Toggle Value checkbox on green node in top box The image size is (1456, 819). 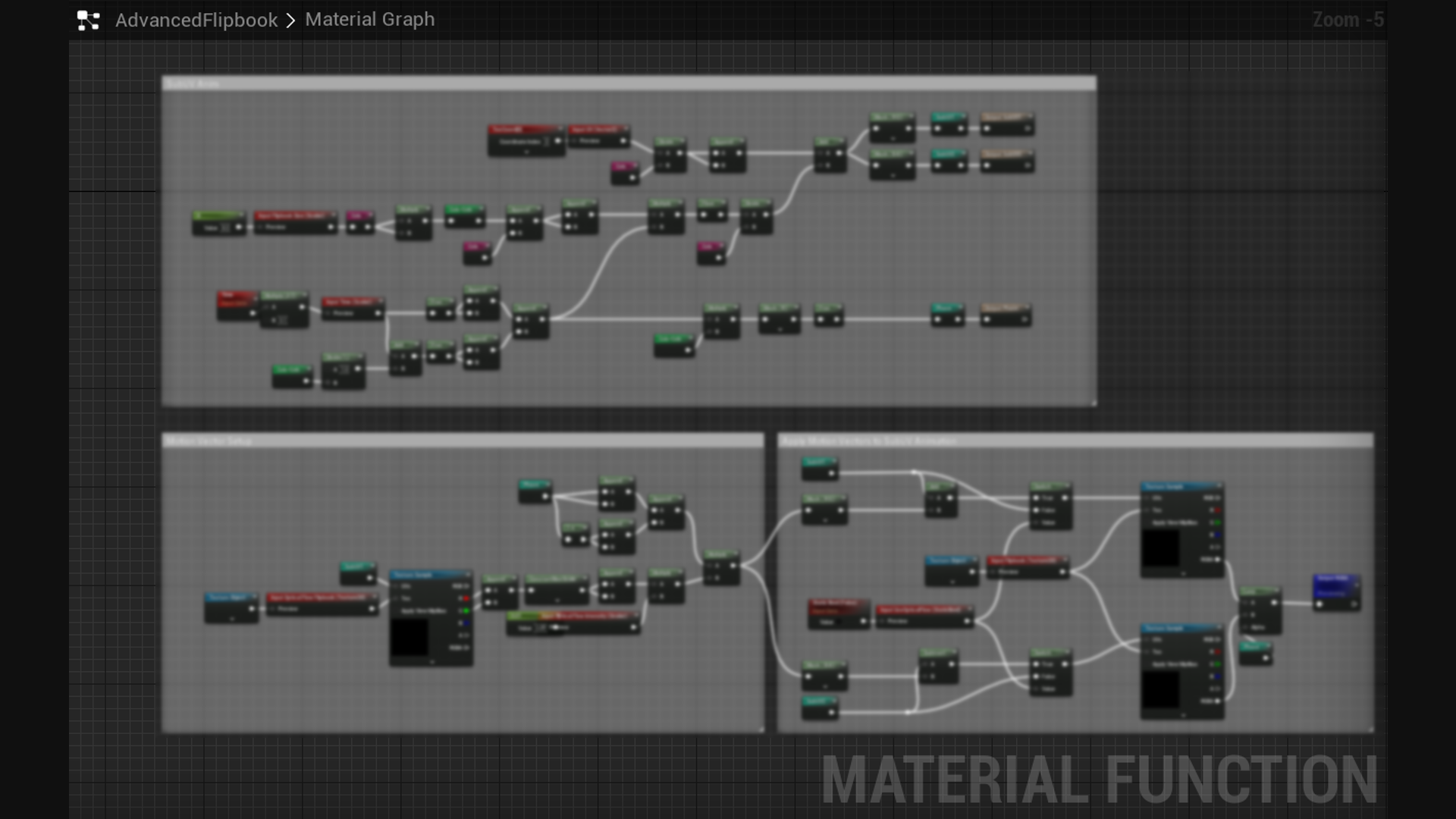pyautogui.click(x=224, y=227)
